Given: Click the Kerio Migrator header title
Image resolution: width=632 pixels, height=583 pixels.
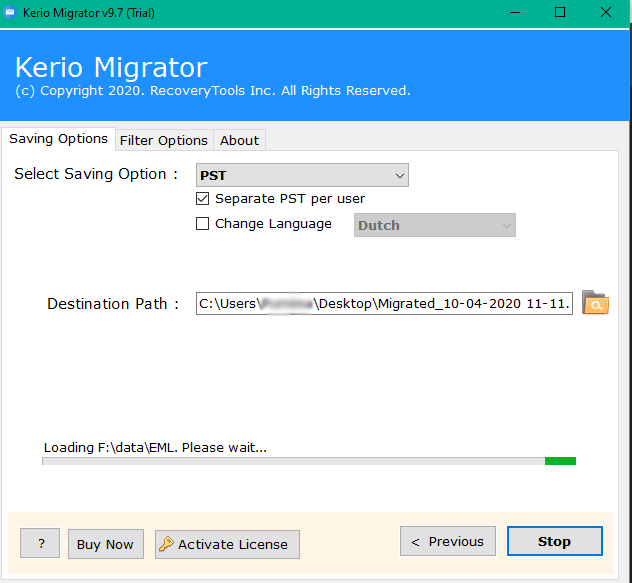Looking at the screenshot, I should (x=111, y=68).
